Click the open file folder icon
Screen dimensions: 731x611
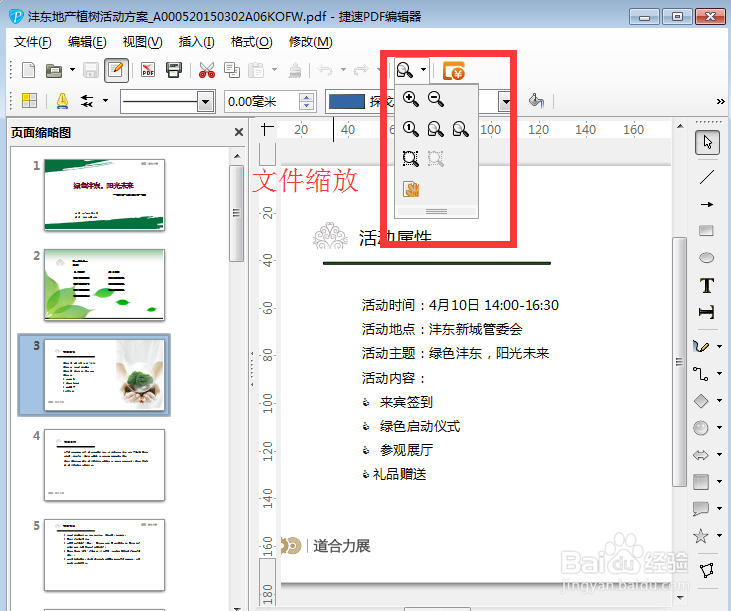(54, 71)
